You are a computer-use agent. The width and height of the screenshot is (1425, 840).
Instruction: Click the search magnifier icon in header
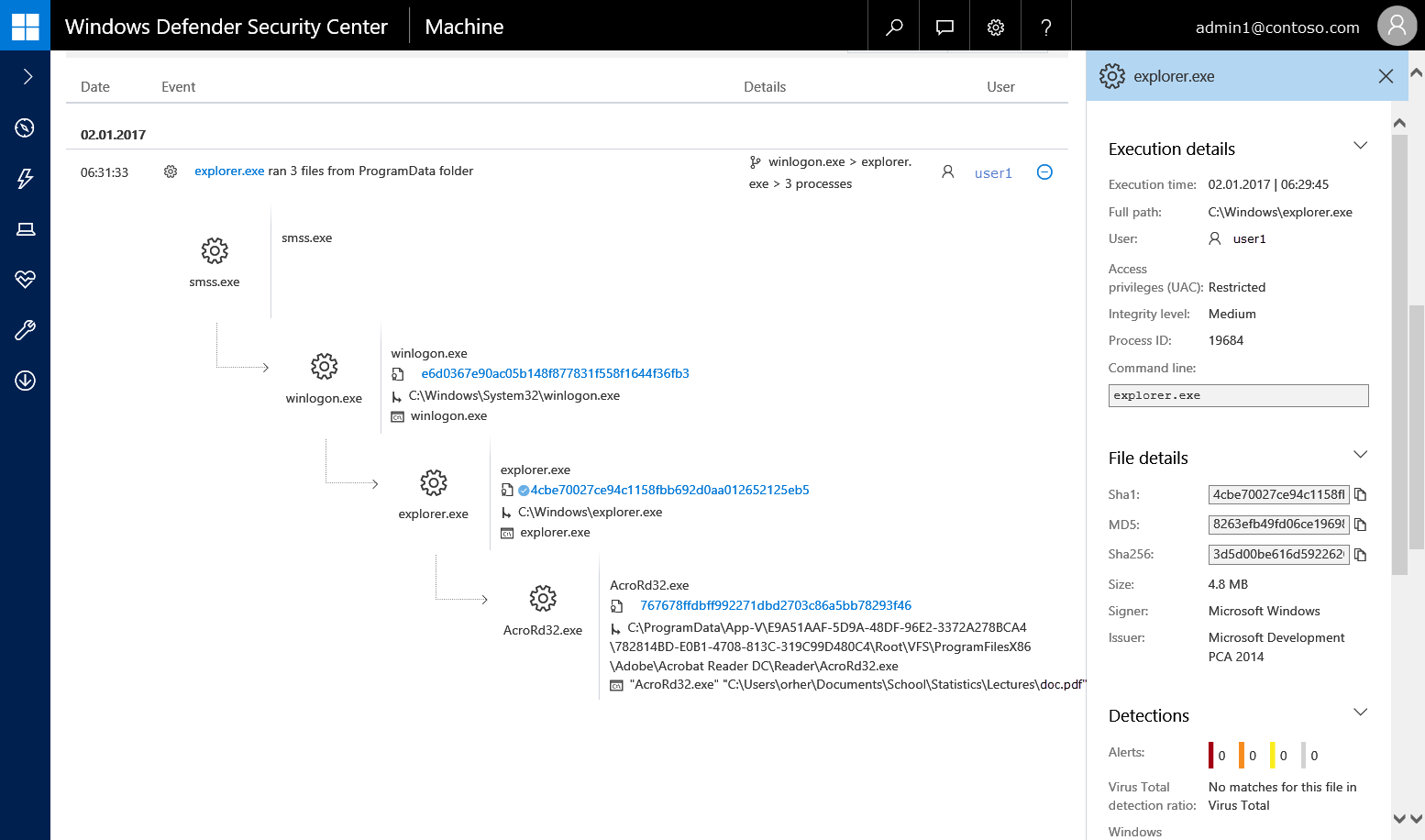point(894,27)
